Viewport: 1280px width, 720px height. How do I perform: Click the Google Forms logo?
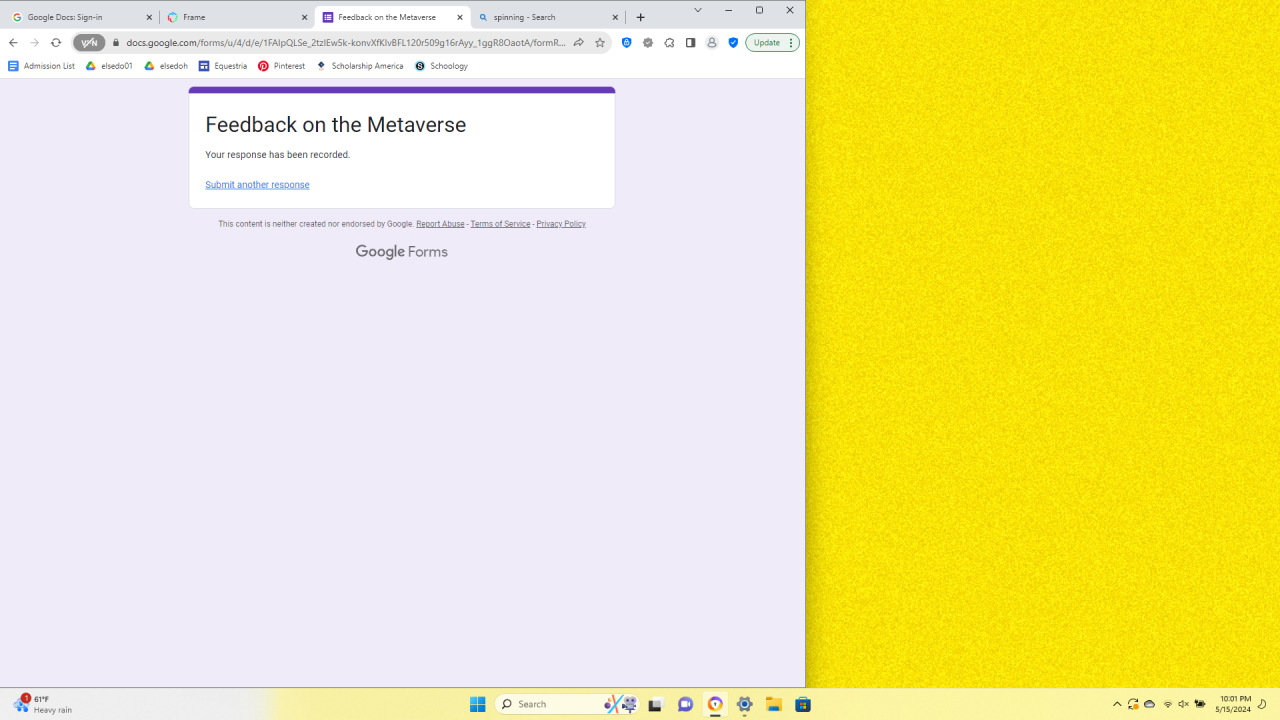(x=402, y=252)
